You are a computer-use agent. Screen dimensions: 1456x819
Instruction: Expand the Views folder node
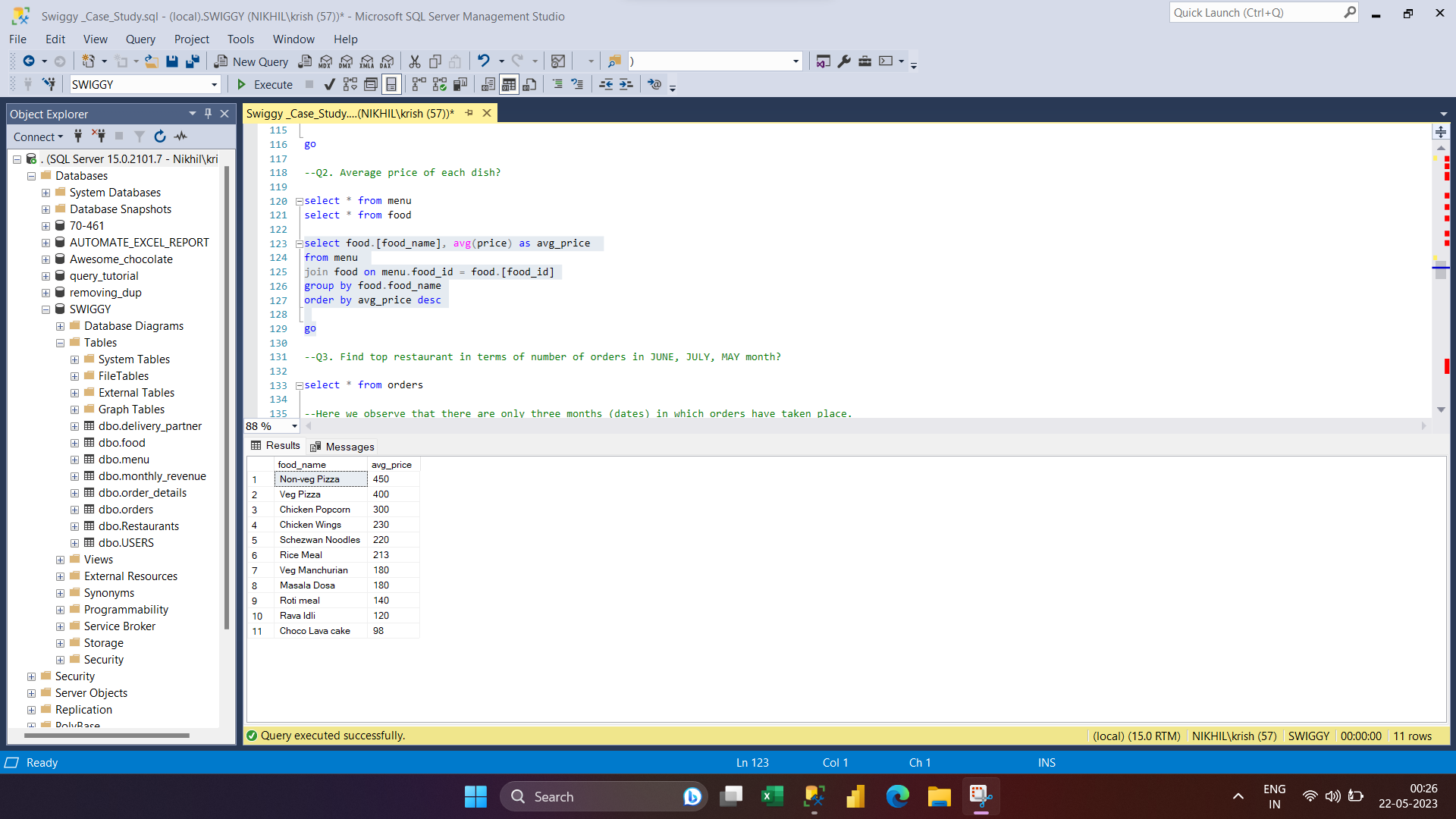pyautogui.click(x=61, y=560)
